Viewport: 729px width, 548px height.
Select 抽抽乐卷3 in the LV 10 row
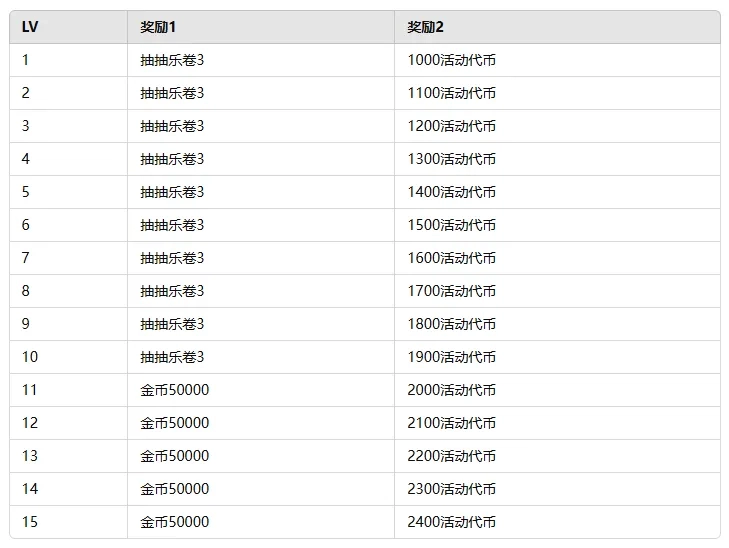click(172, 357)
